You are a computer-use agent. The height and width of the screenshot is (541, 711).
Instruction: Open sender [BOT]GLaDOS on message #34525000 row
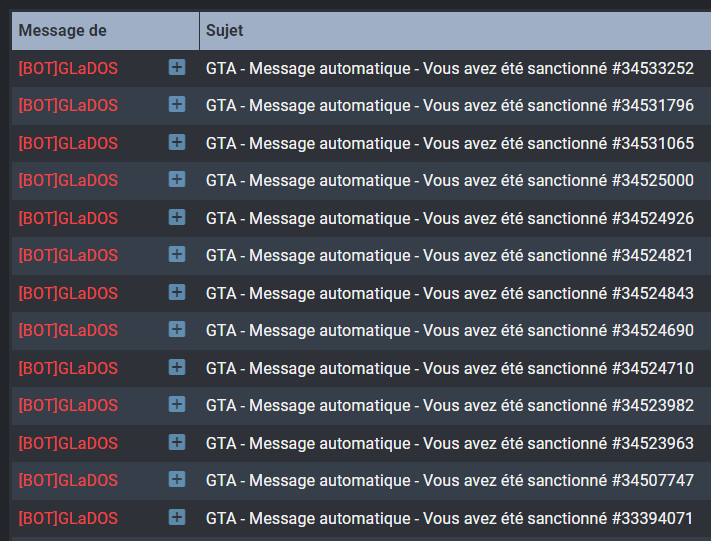[x=68, y=181]
